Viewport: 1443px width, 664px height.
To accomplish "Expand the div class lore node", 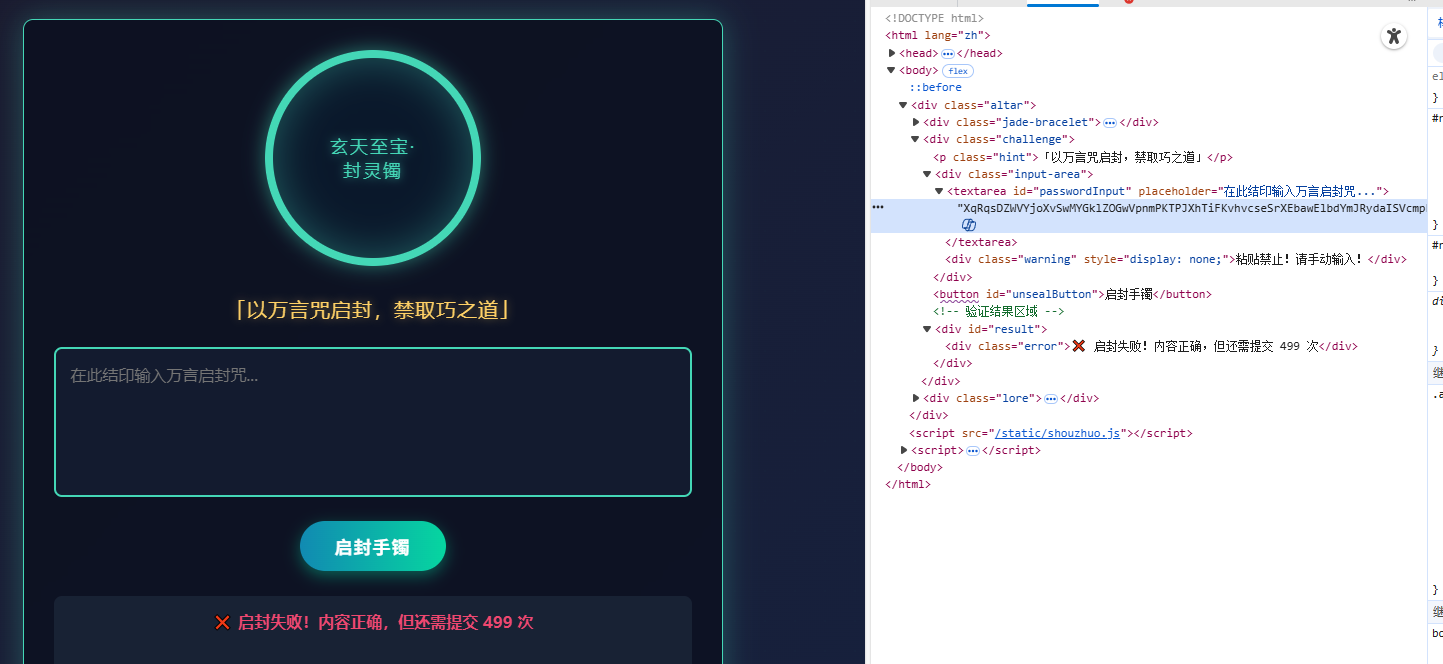I will coord(916,398).
